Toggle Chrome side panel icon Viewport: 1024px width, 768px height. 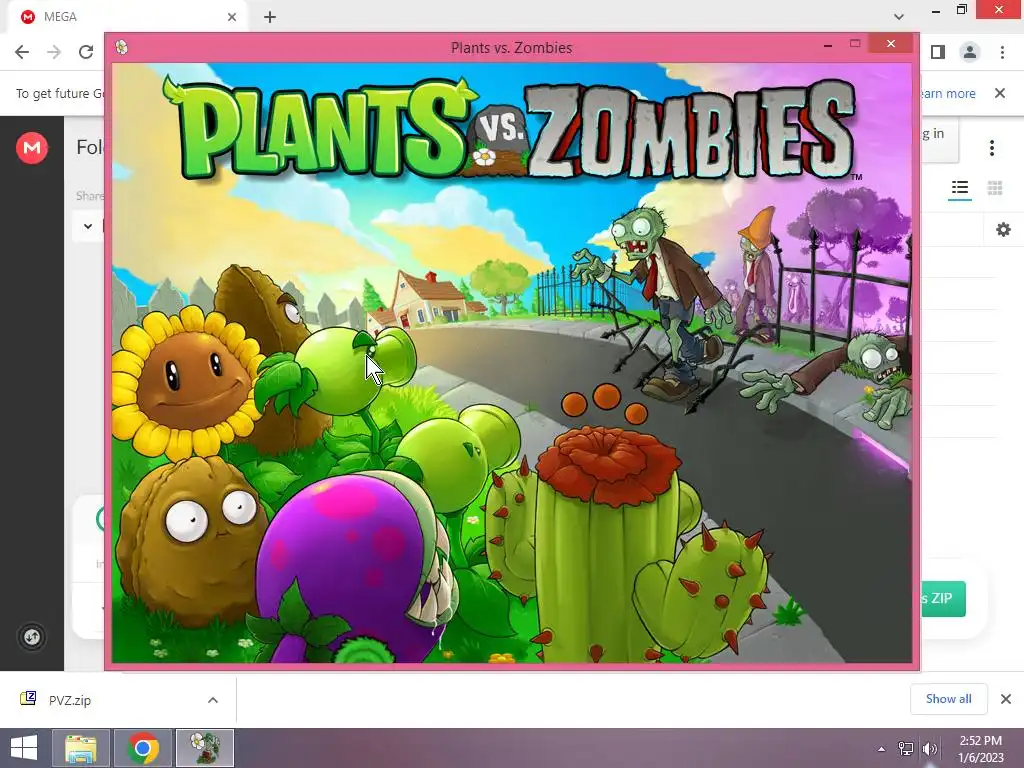coord(938,52)
